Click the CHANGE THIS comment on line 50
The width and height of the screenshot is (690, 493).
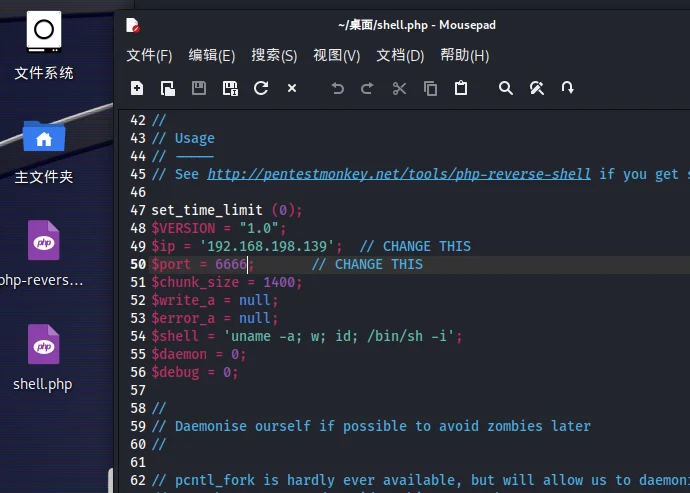(x=367, y=264)
